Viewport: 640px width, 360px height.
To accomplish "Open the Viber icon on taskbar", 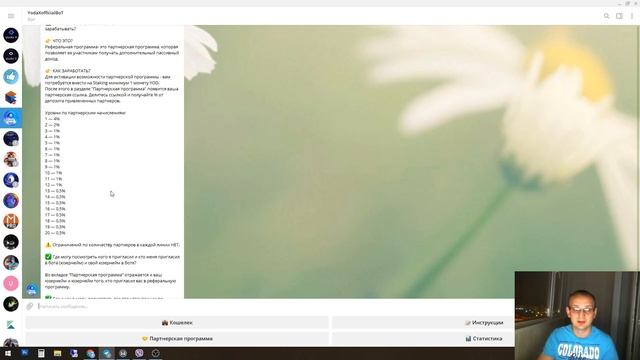I will point(139,353).
